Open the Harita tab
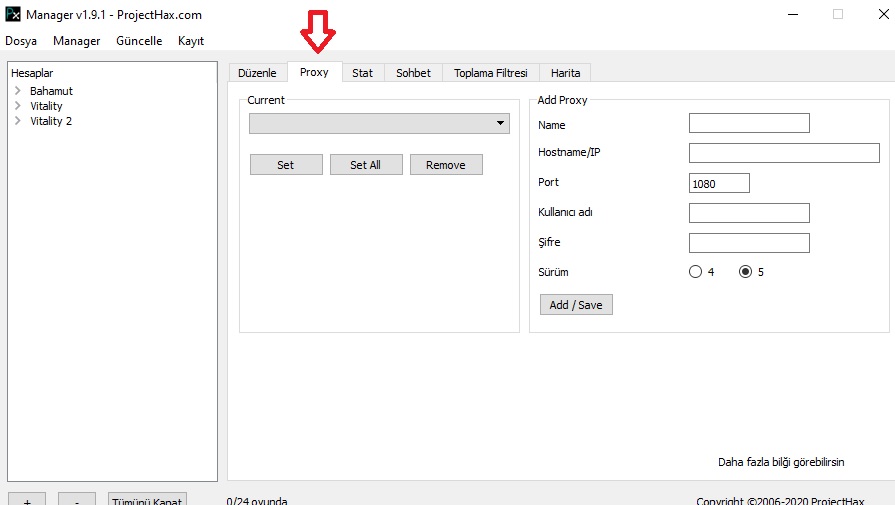 click(x=565, y=73)
